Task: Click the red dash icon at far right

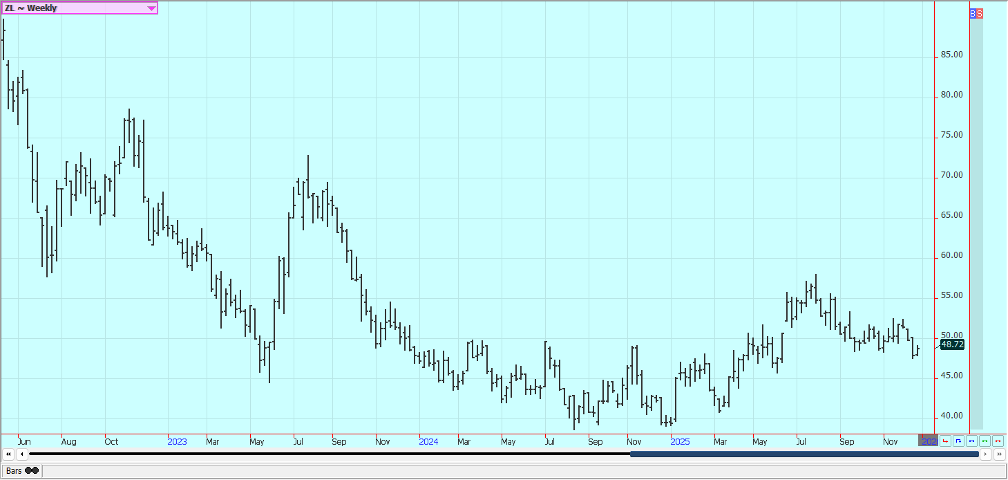Action: tap(997, 440)
